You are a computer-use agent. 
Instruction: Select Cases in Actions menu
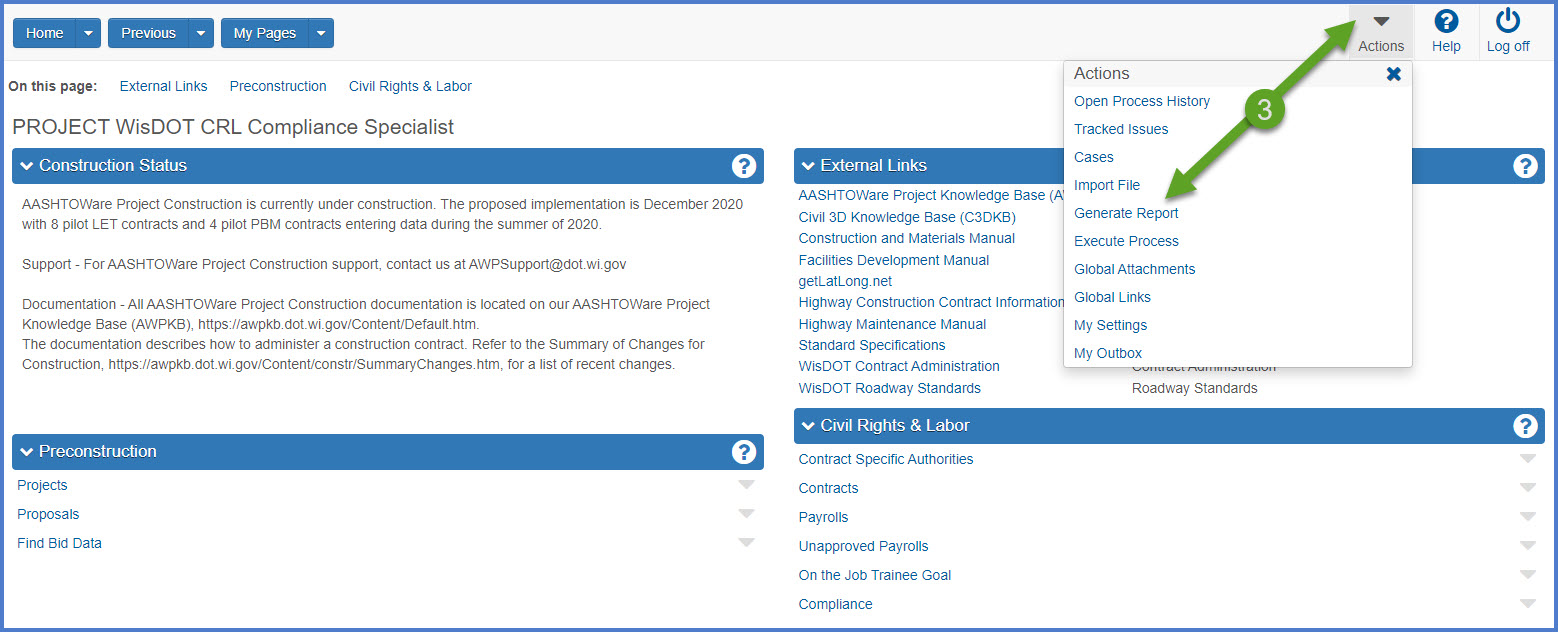pyautogui.click(x=1094, y=157)
